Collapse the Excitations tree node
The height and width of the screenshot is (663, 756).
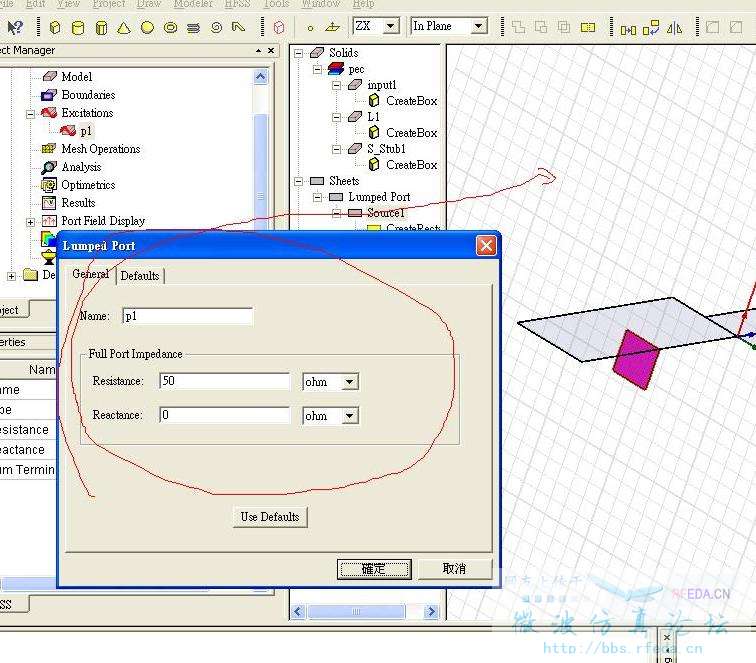[30, 114]
